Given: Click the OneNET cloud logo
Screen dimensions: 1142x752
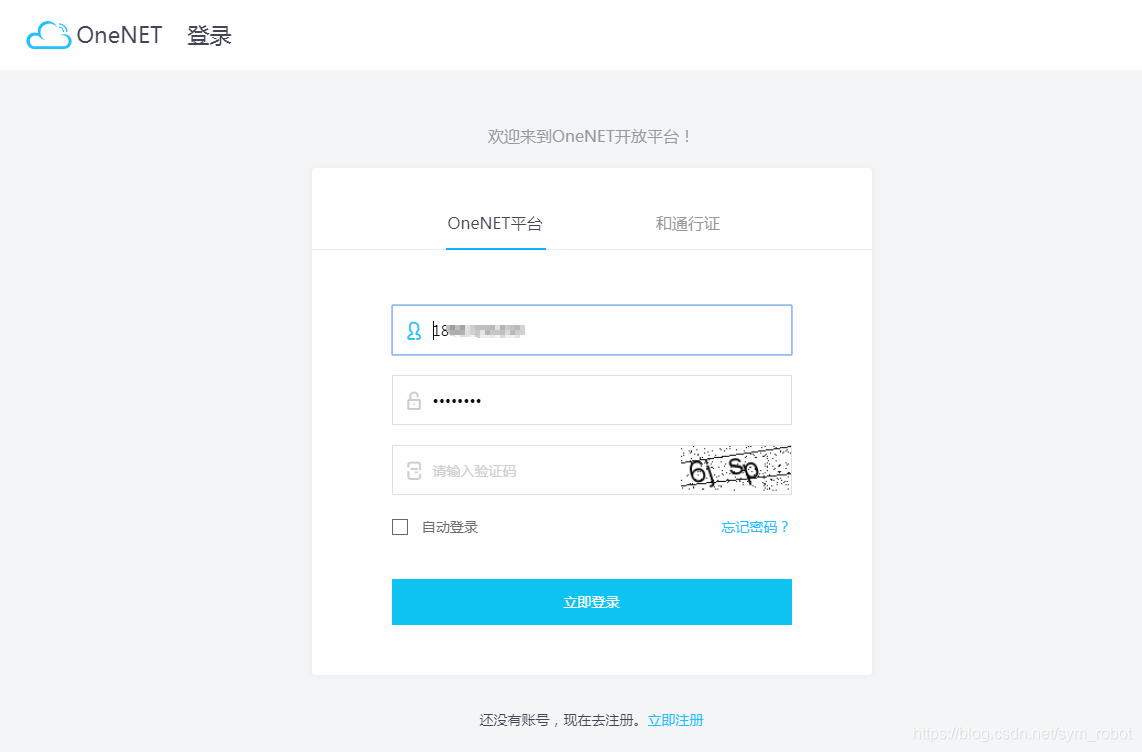Looking at the screenshot, I should 49,35.
